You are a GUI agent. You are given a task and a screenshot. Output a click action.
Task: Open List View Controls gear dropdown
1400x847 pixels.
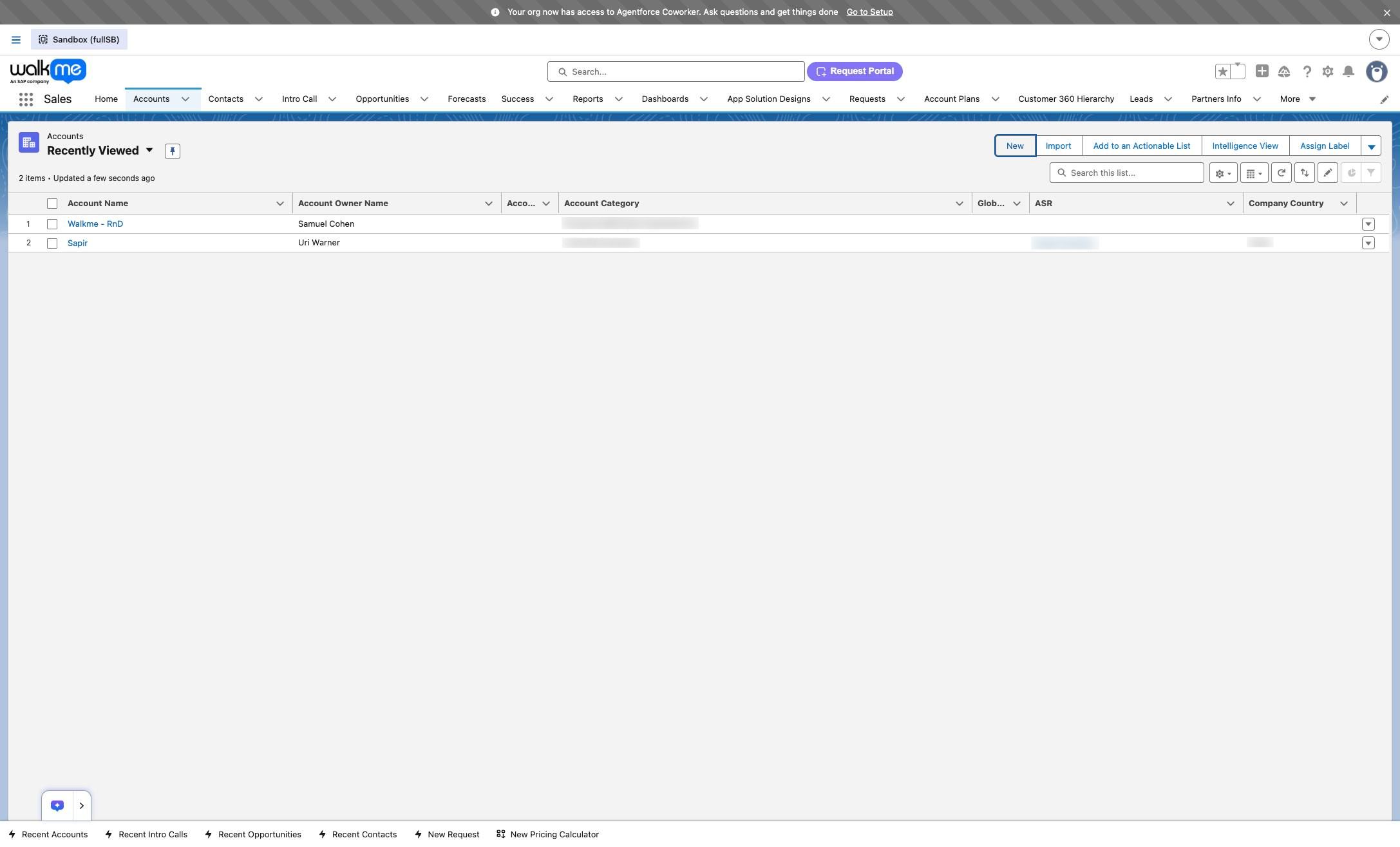click(x=1223, y=173)
